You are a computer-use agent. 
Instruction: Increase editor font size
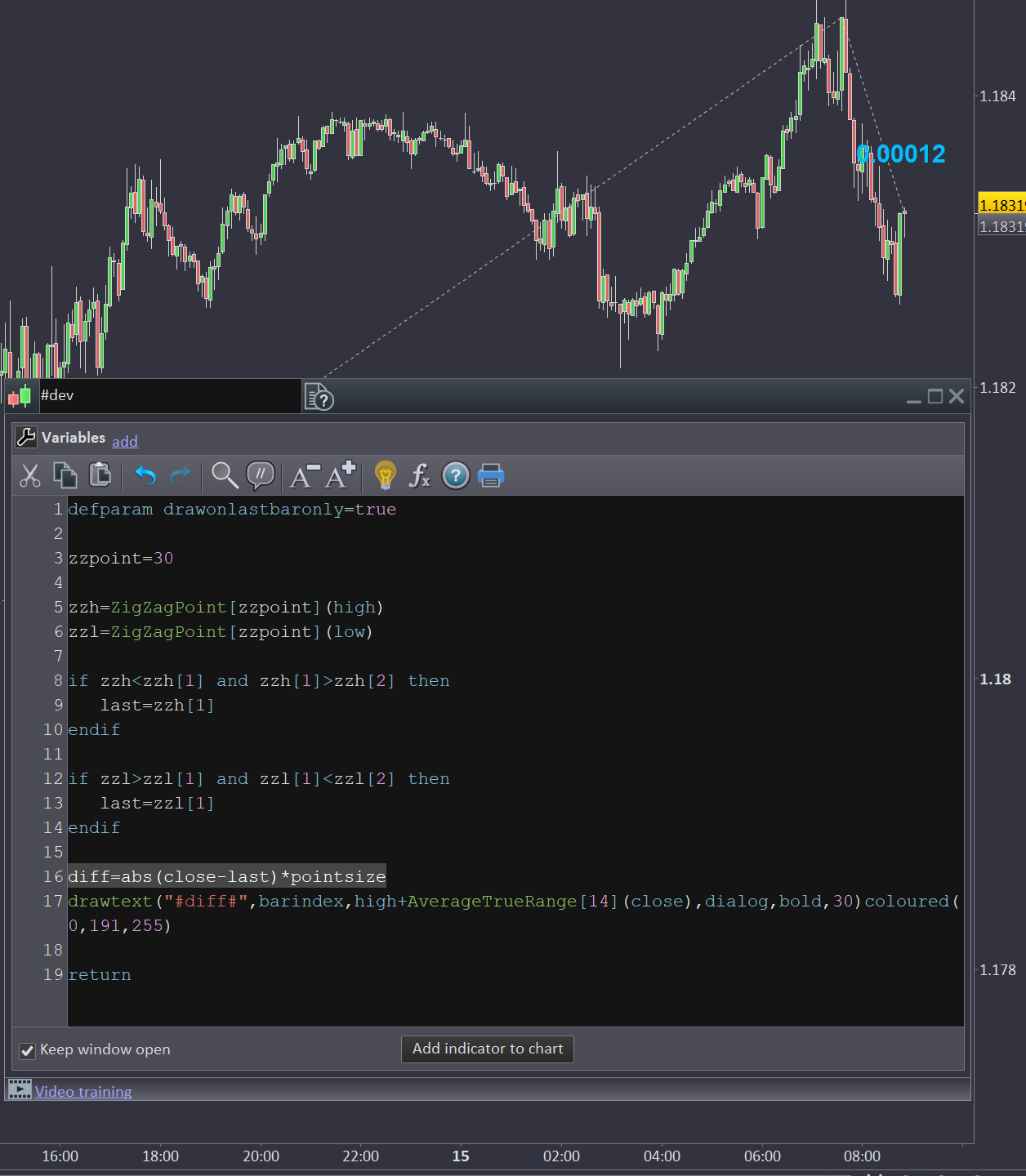[x=341, y=475]
